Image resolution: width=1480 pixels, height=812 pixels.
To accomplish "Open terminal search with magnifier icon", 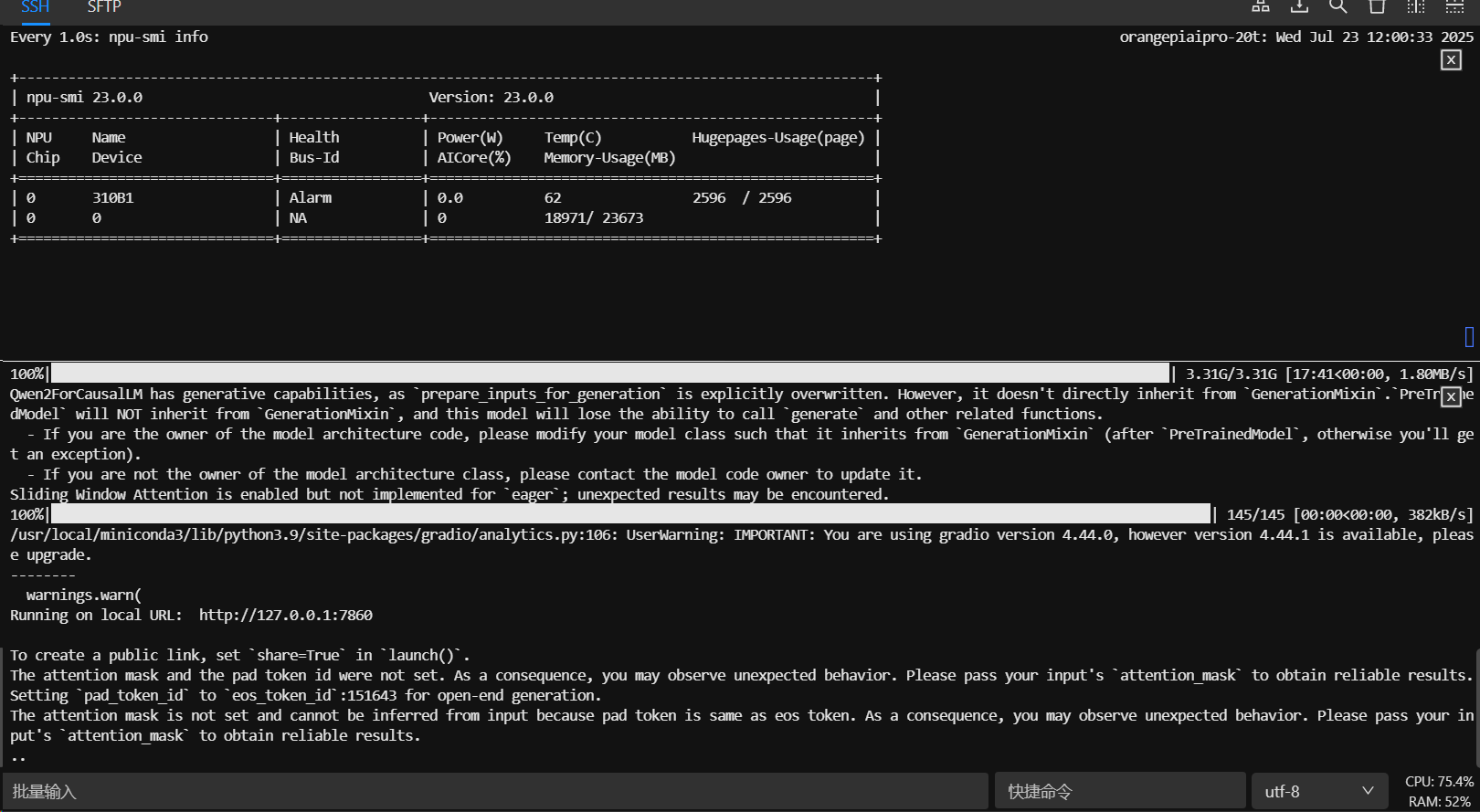I will coord(1338,6).
